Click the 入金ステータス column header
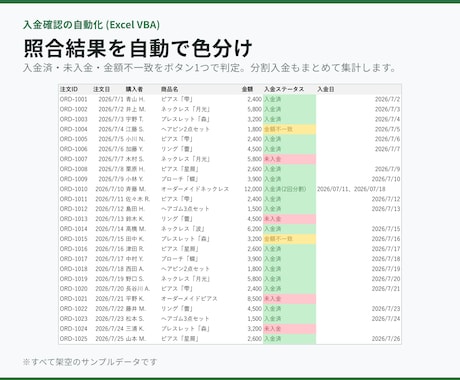This screenshot has width=460, height=380. (x=284, y=89)
